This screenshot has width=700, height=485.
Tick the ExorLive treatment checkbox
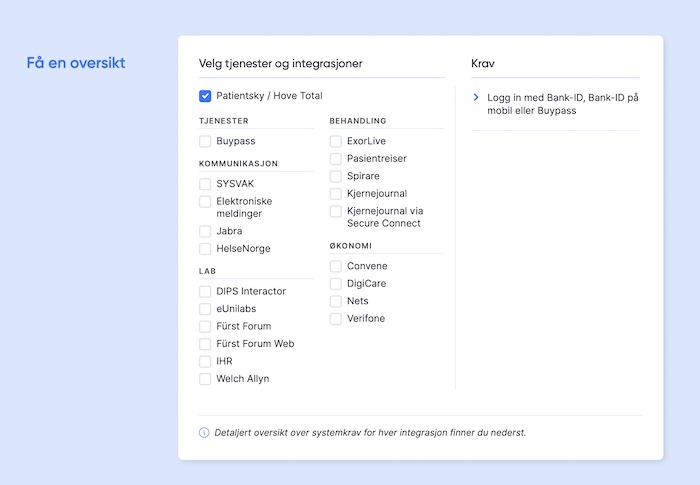click(336, 141)
